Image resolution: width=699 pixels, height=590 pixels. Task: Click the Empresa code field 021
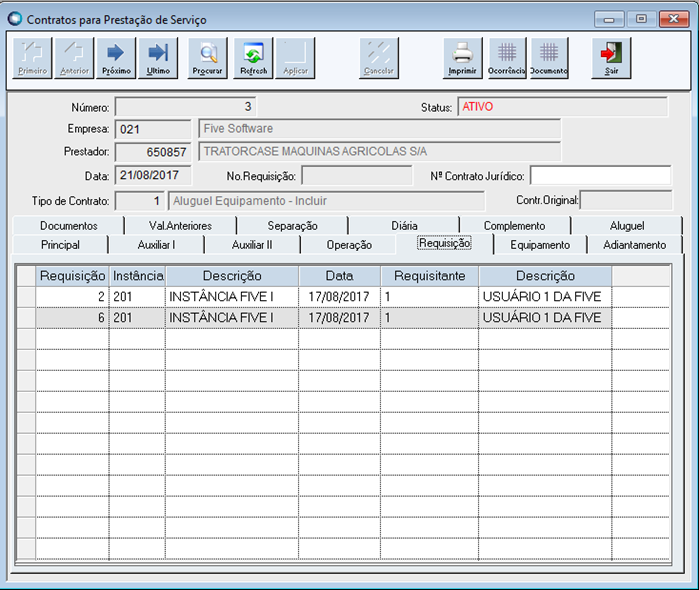pyautogui.click(x=153, y=129)
